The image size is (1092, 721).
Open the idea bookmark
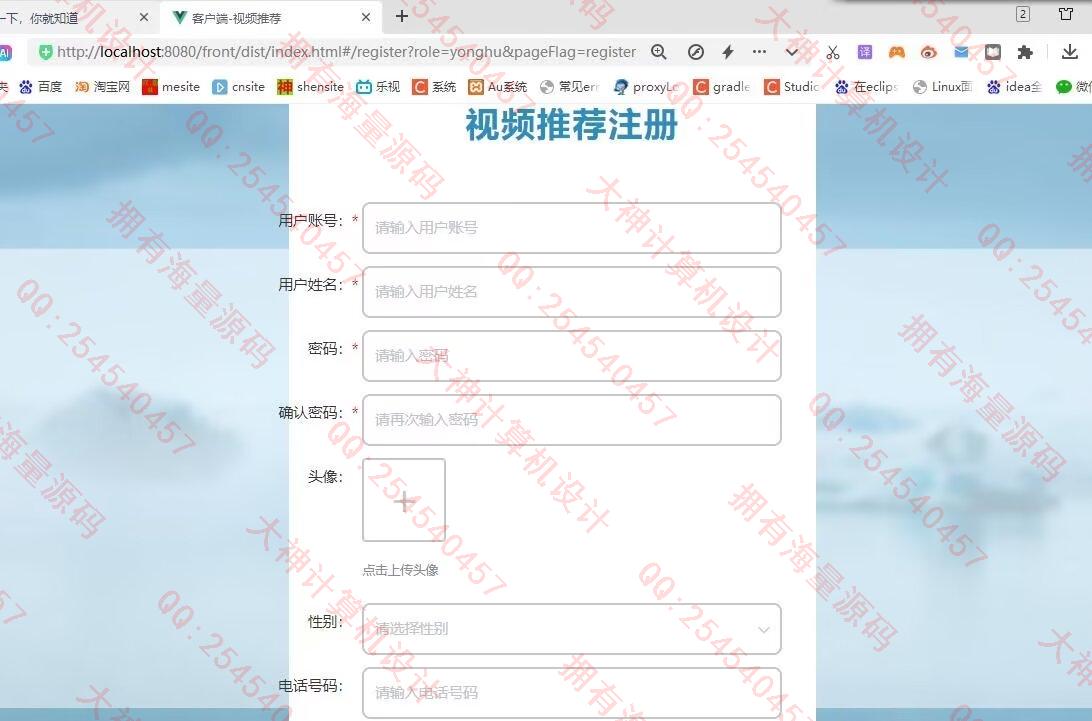[x=1015, y=86]
